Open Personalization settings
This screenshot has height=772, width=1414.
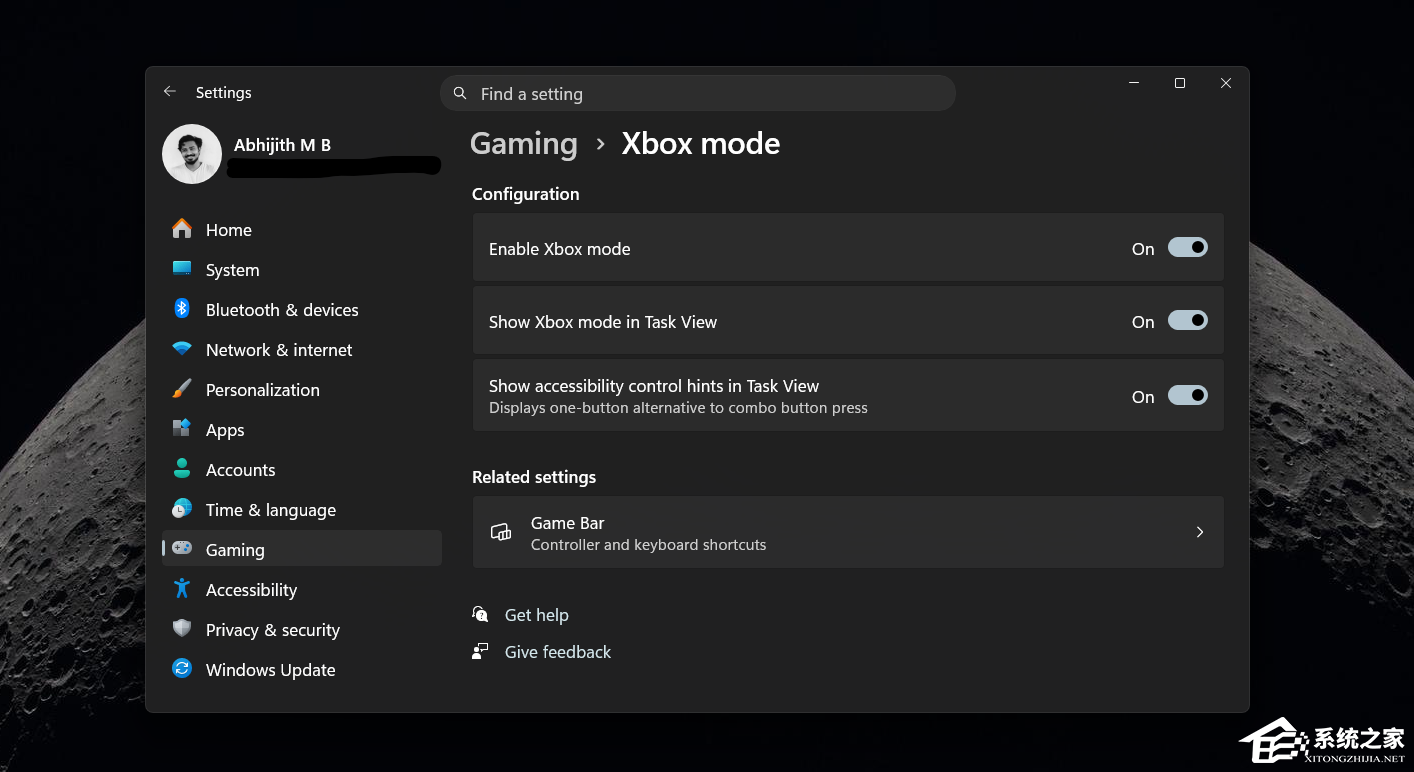pyautogui.click(x=302, y=389)
